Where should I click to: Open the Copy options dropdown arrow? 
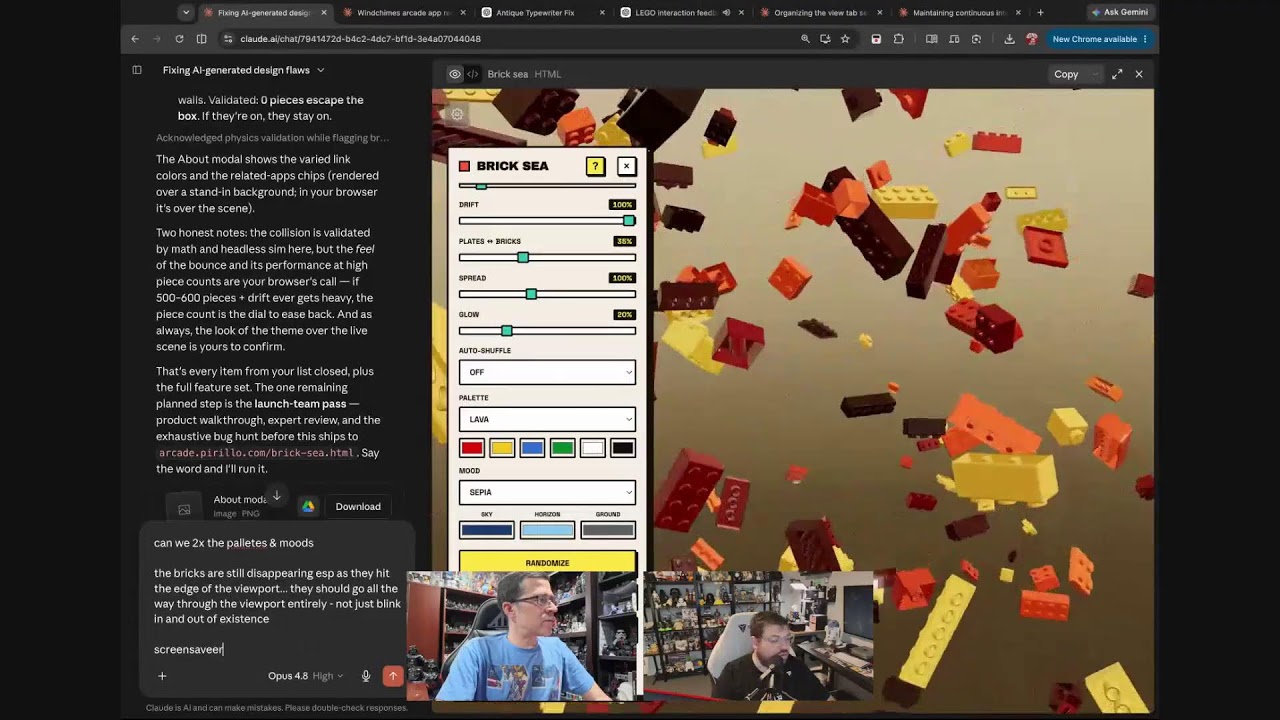[x=1095, y=74]
